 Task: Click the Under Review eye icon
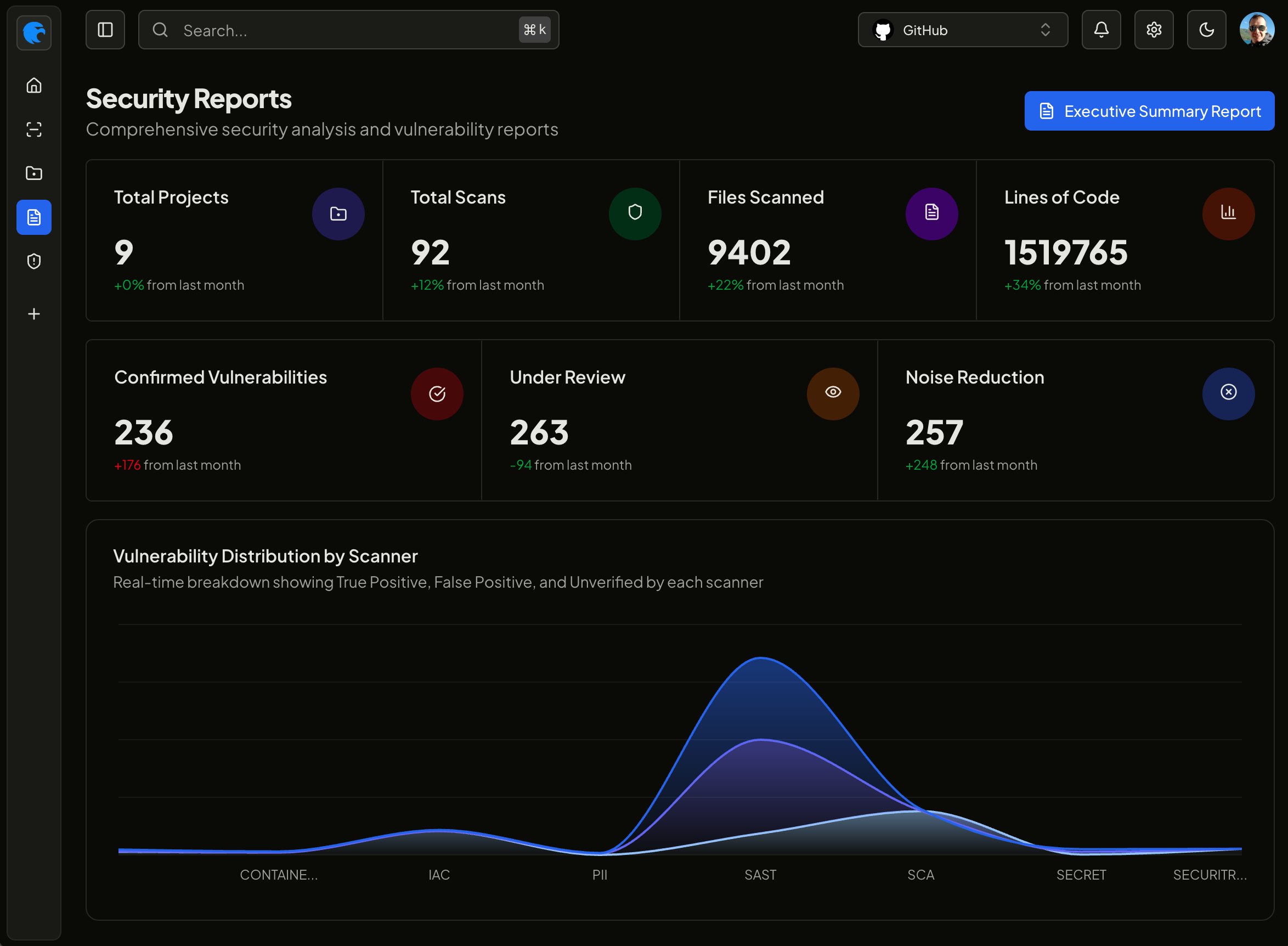point(832,393)
